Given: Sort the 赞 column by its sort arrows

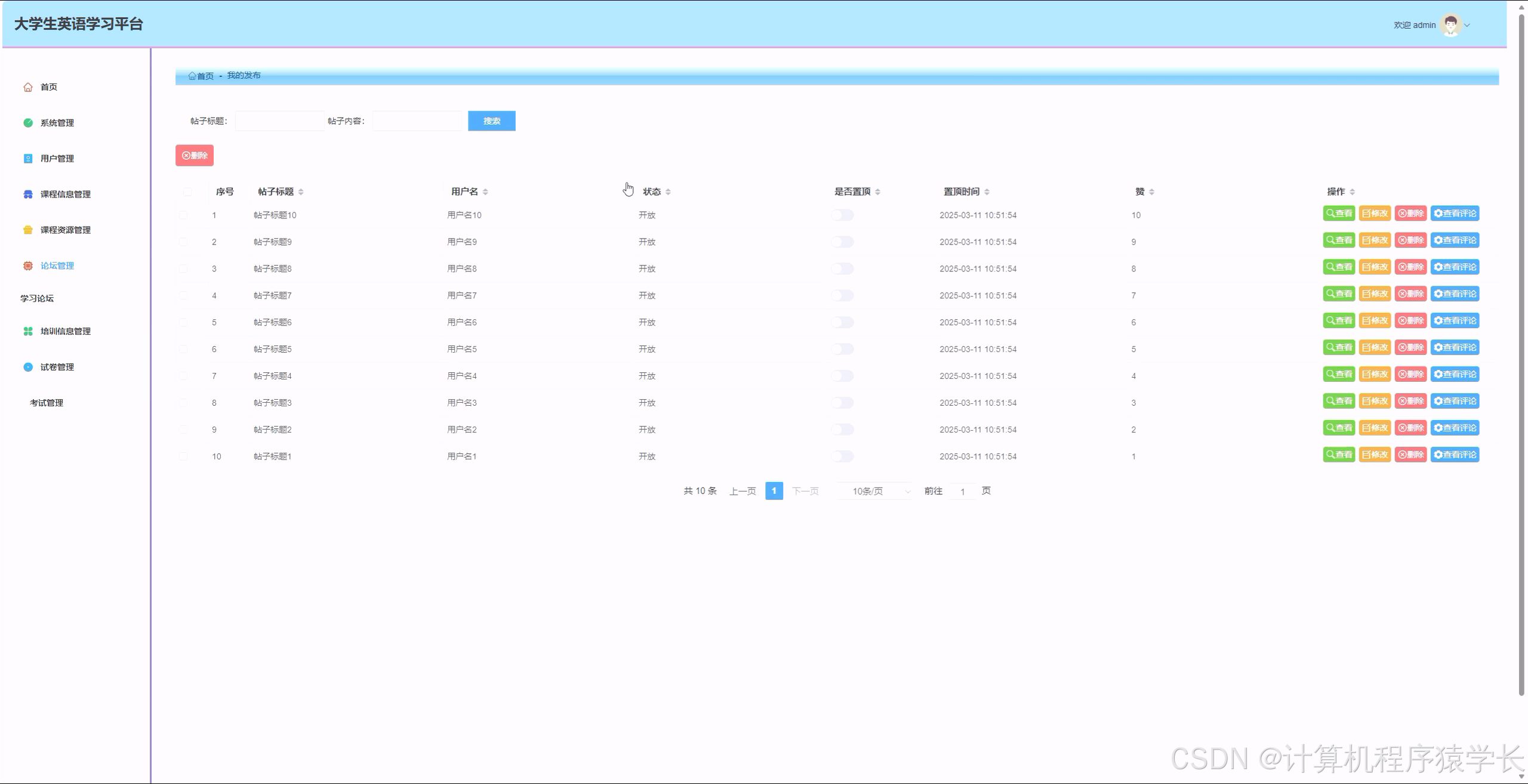Looking at the screenshot, I should click(x=1151, y=191).
